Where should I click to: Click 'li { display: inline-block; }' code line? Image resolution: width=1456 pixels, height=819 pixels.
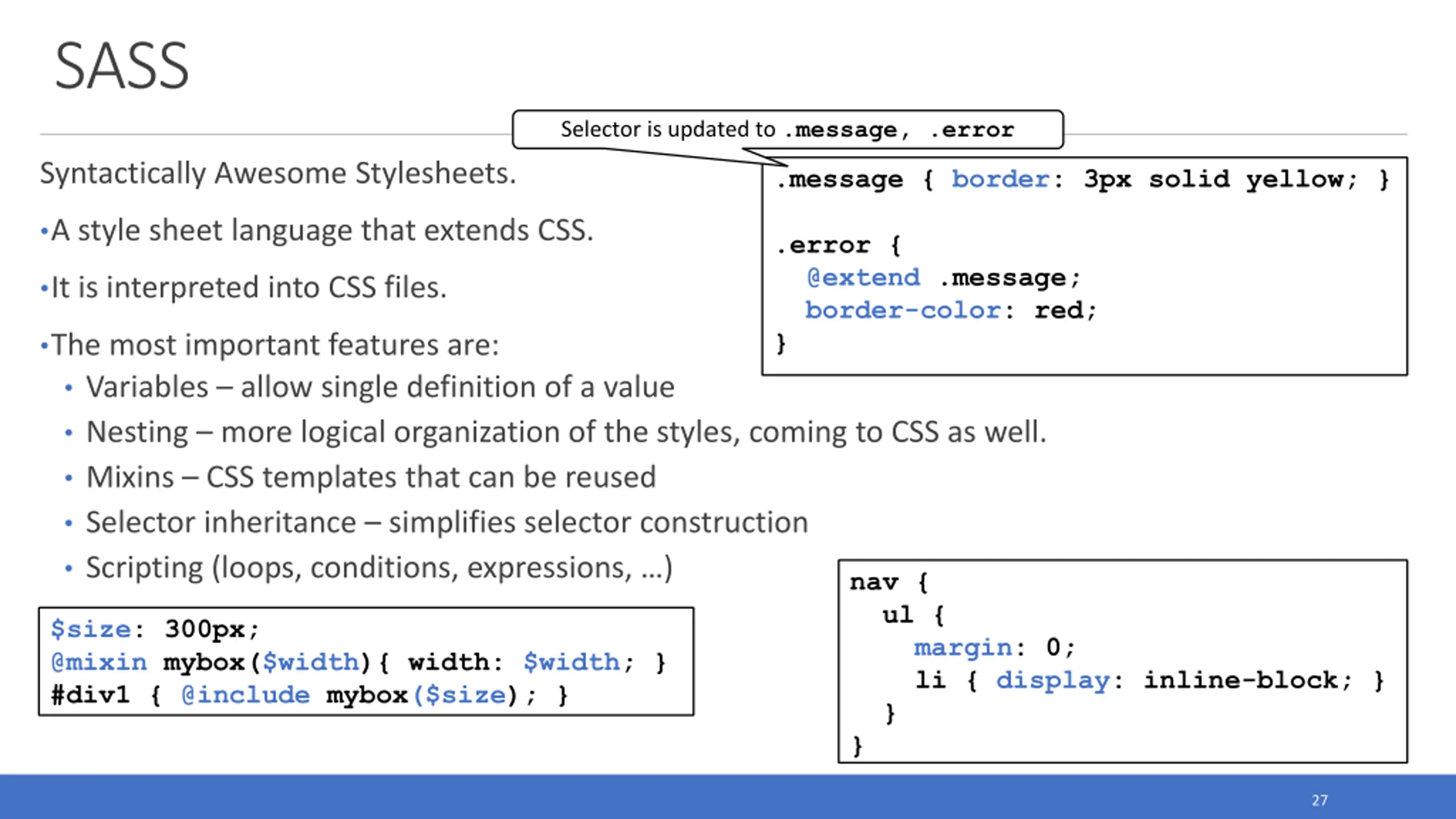(1149, 681)
